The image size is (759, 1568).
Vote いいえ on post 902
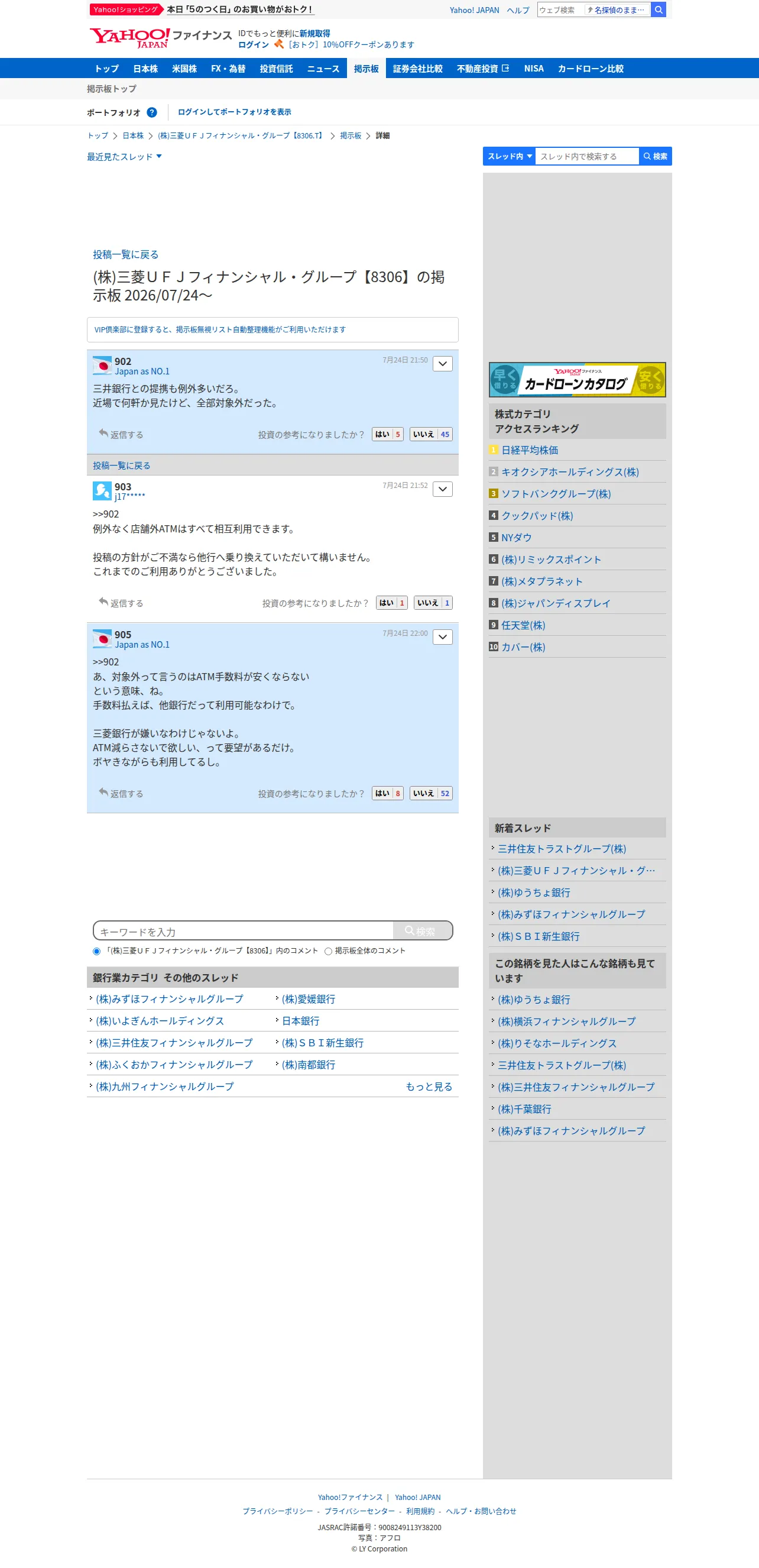431,435
